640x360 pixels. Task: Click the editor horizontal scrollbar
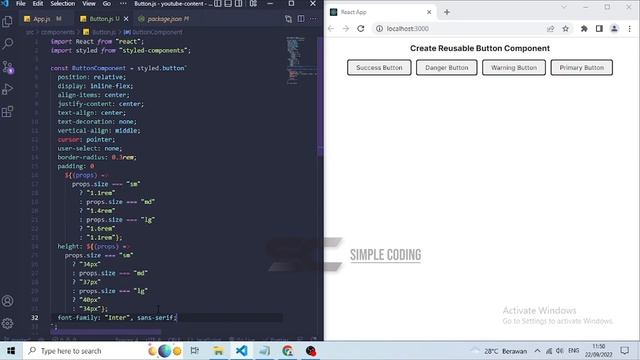point(105,332)
